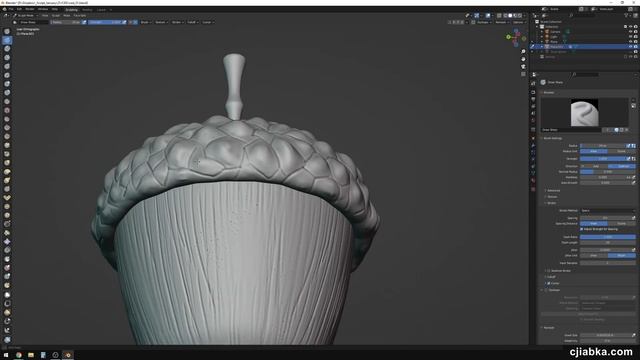
Task: Adjust the Radius slider in Brush Settings
Action: pyautogui.click(x=603, y=146)
